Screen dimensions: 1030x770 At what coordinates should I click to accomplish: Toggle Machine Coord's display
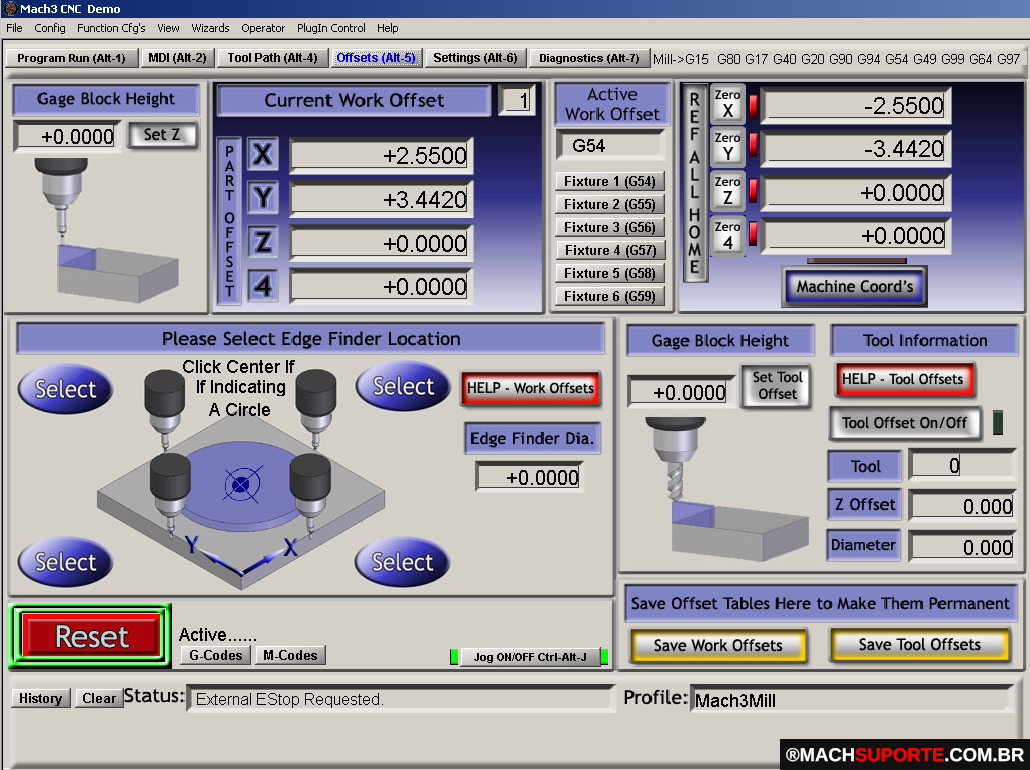pos(855,286)
